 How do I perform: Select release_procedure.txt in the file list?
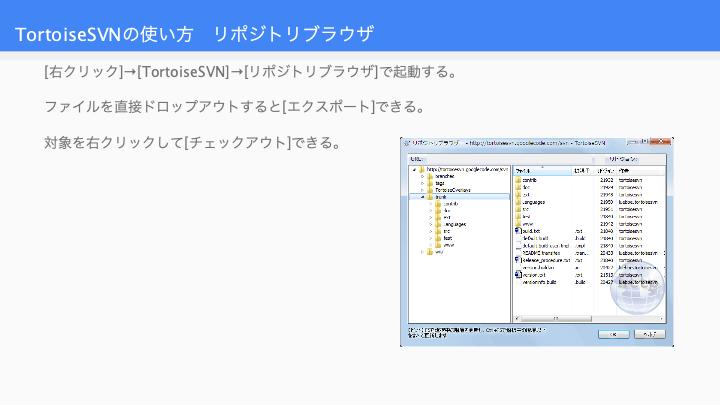point(546,260)
